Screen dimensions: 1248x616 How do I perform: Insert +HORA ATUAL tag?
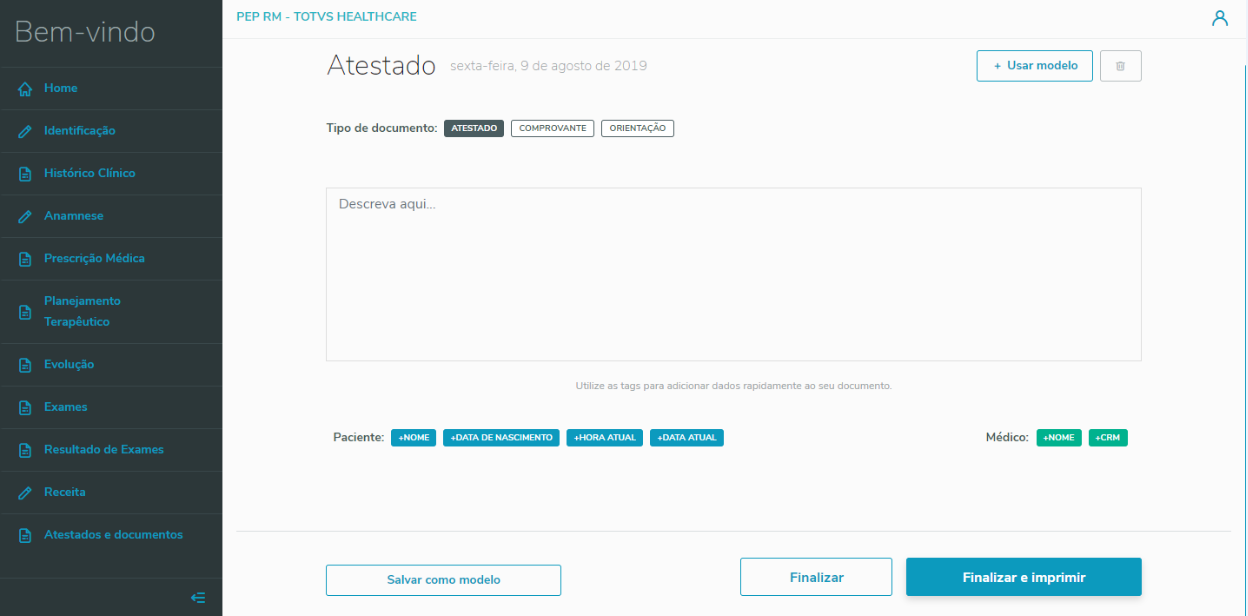click(x=605, y=438)
